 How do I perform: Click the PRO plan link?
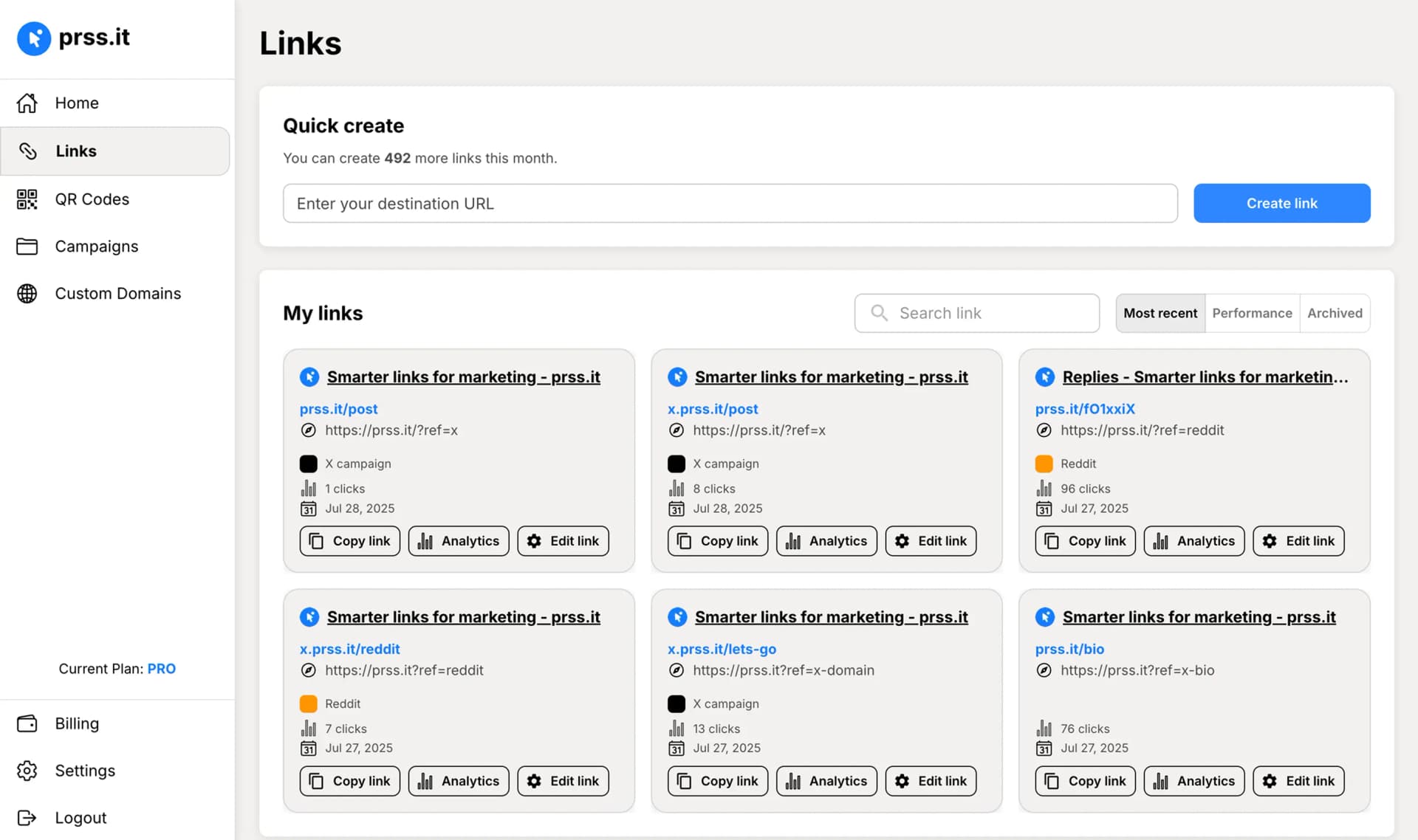coord(161,669)
